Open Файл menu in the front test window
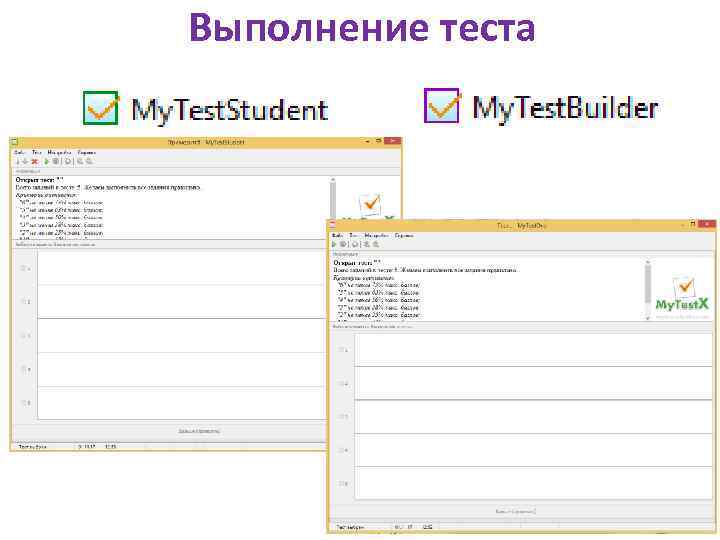720x540 pixels. [x=338, y=235]
